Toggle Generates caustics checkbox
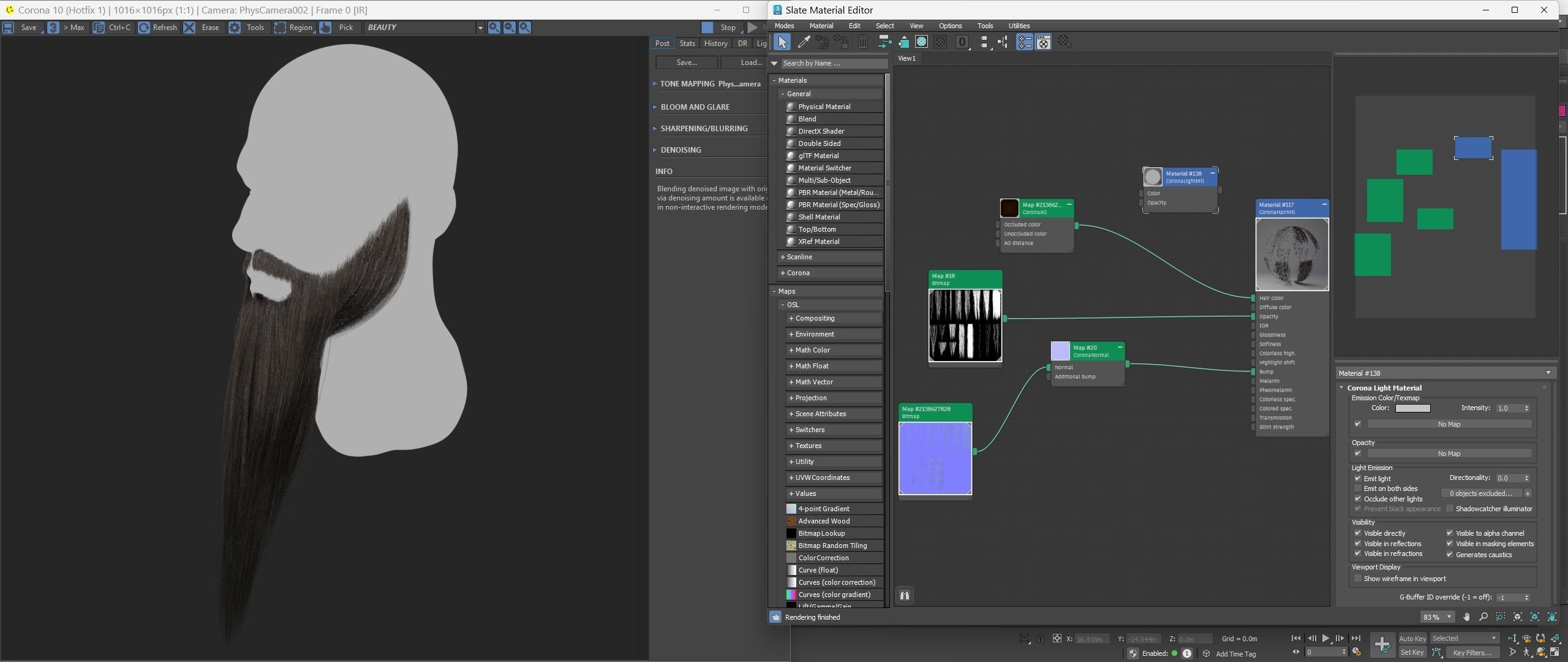 (1450, 555)
